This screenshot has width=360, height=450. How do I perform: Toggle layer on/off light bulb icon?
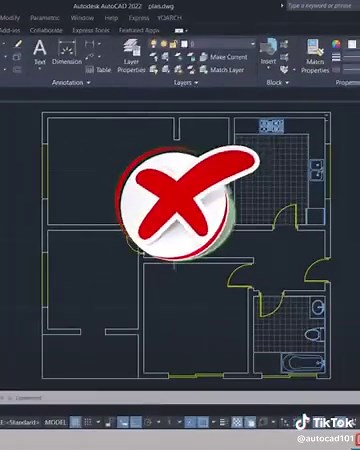[x=154, y=44]
